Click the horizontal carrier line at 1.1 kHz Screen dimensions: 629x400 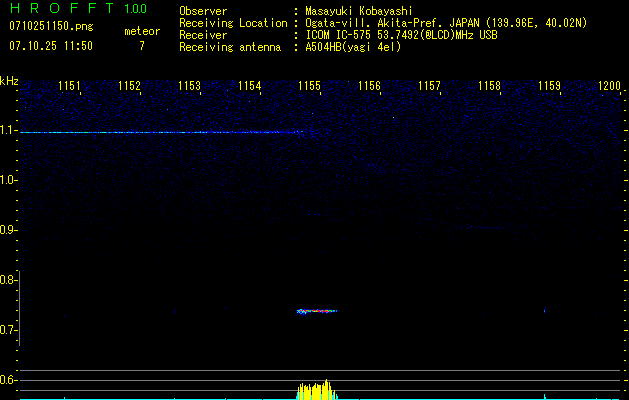click(x=160, y=132)
